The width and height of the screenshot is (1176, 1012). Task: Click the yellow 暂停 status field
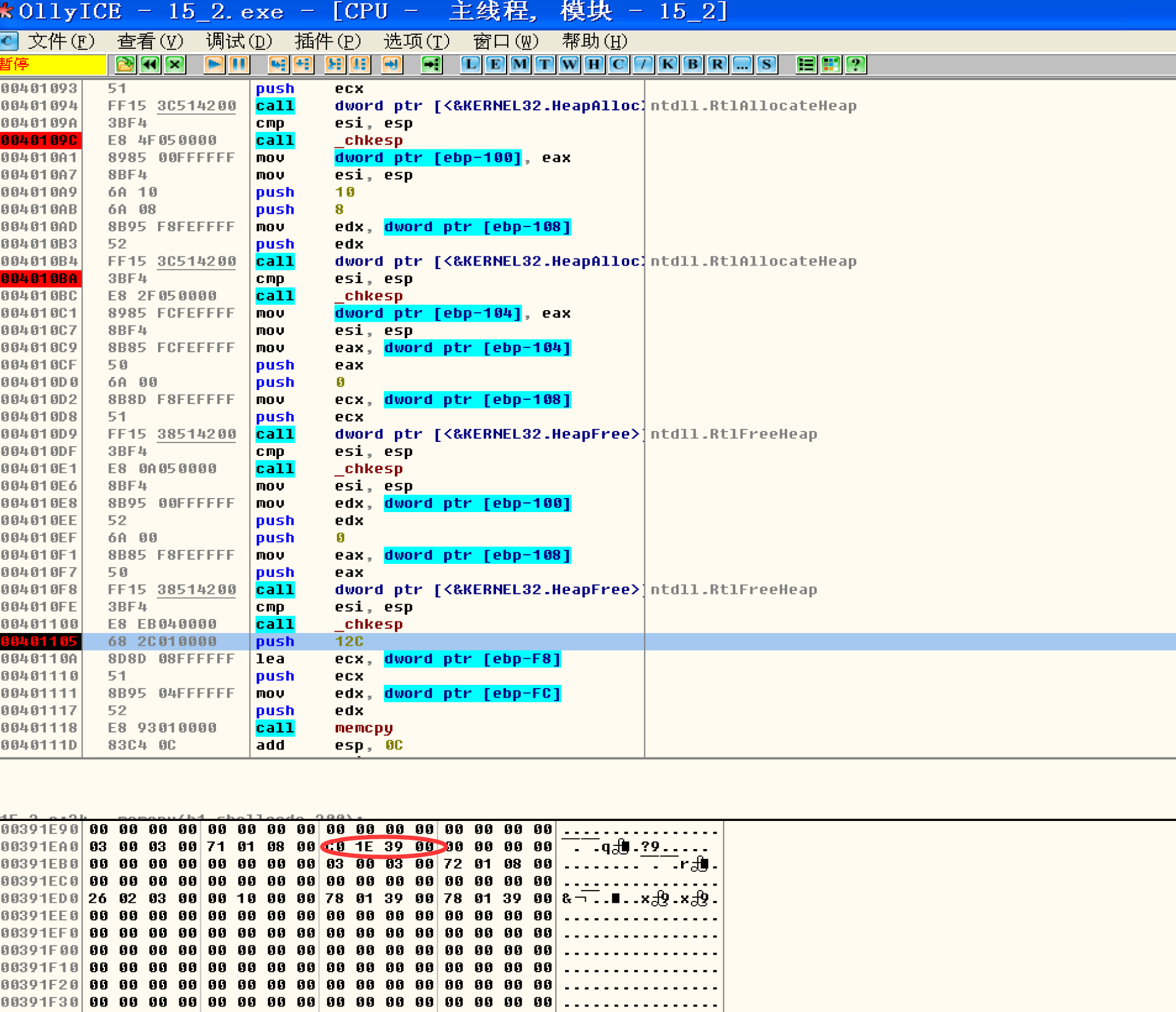[x=52, y=65]
